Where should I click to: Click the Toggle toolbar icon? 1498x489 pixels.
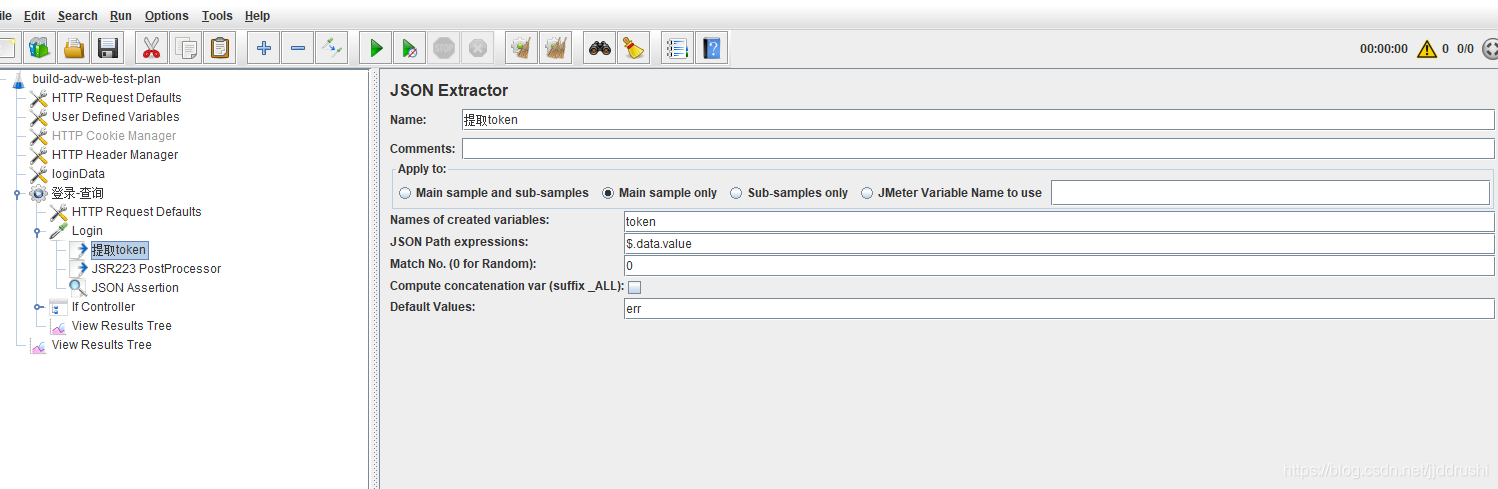(332, 47)
